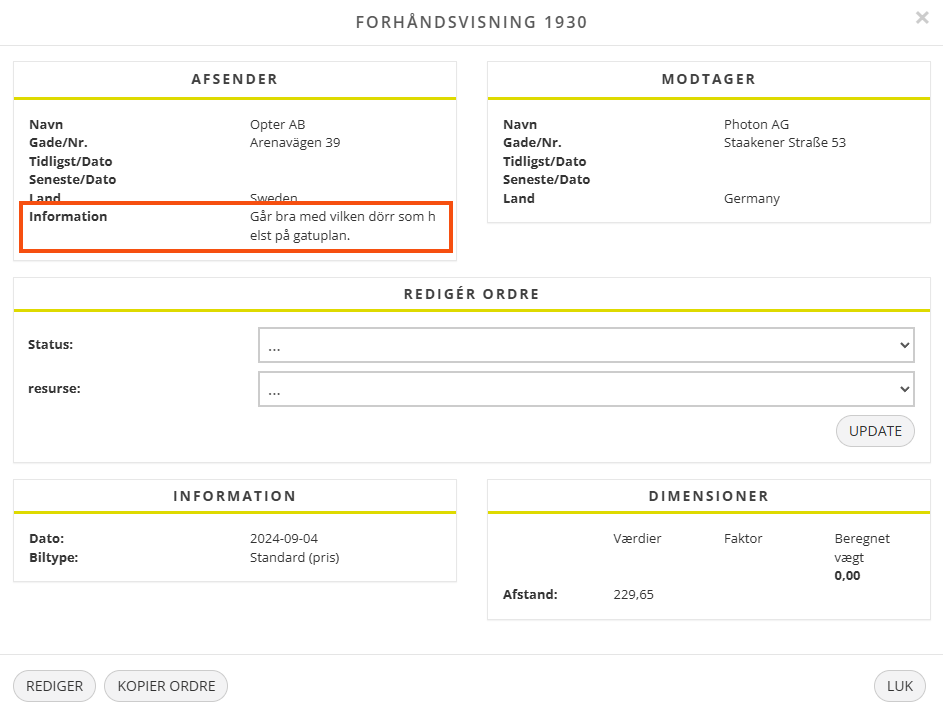Screen dimensions: 943x714
Task: Click the DIMENSIONER panel header
Action: 708,496
